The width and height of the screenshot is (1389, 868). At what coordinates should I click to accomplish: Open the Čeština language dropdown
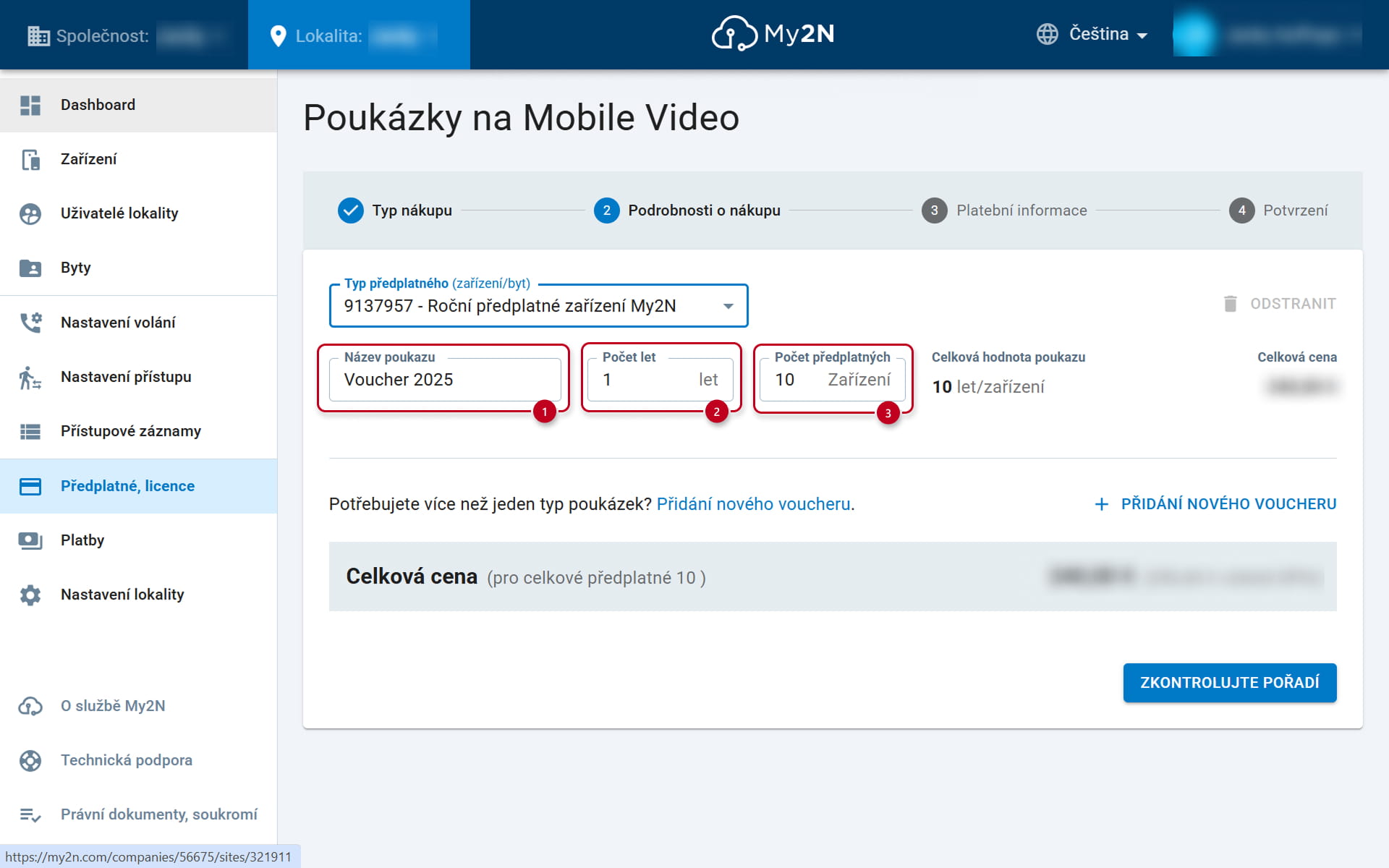point(1092,34)
